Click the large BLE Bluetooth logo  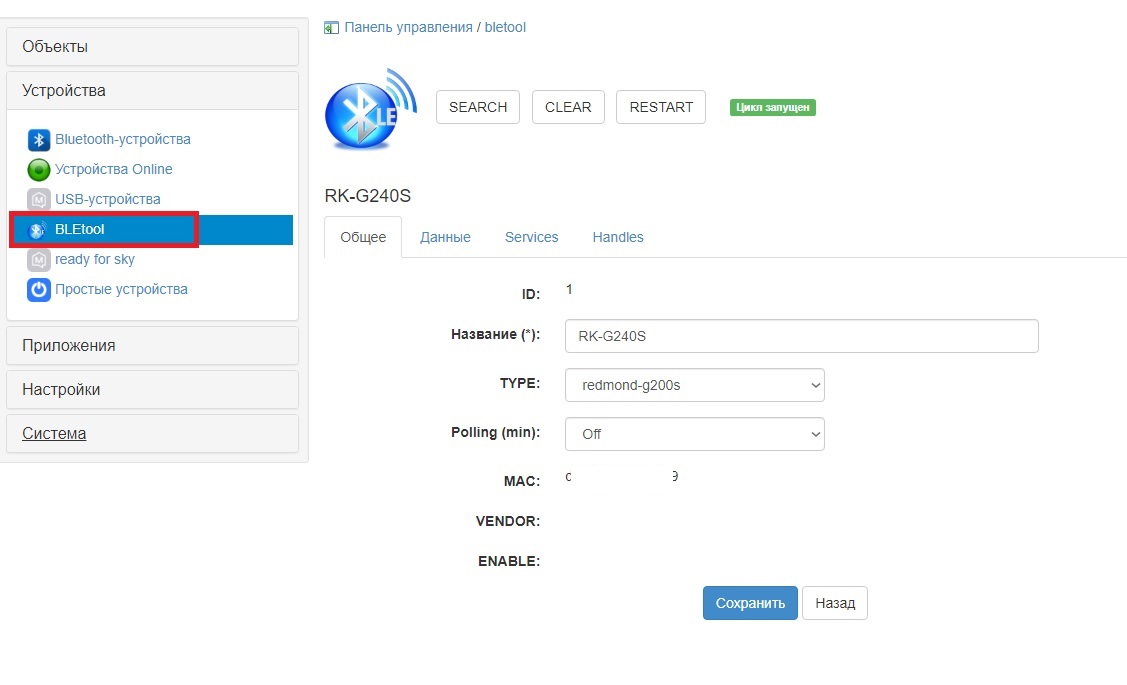(371, 109)
